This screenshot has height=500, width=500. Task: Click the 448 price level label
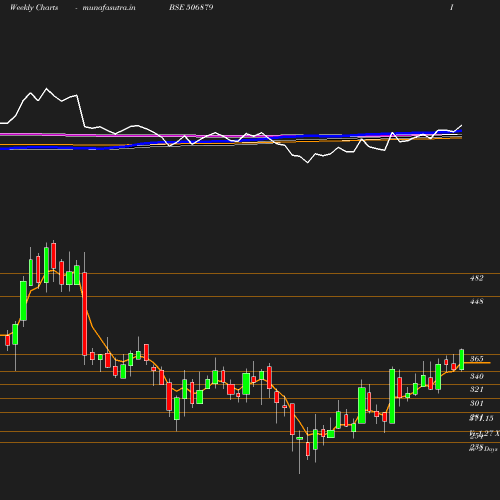476,301
